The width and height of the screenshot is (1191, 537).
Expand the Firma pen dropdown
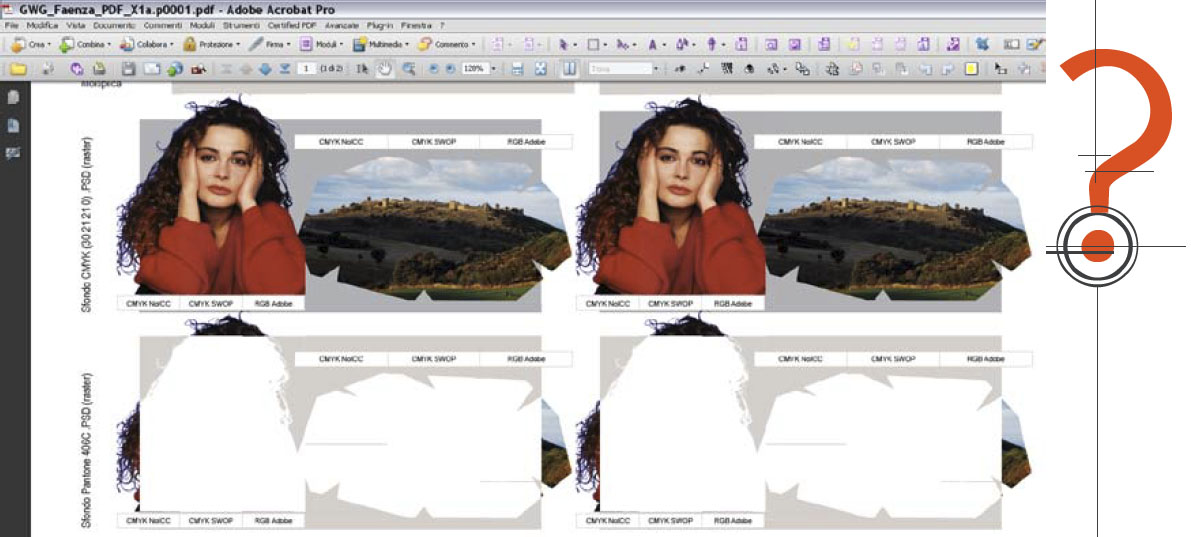[x=270, y=45]
